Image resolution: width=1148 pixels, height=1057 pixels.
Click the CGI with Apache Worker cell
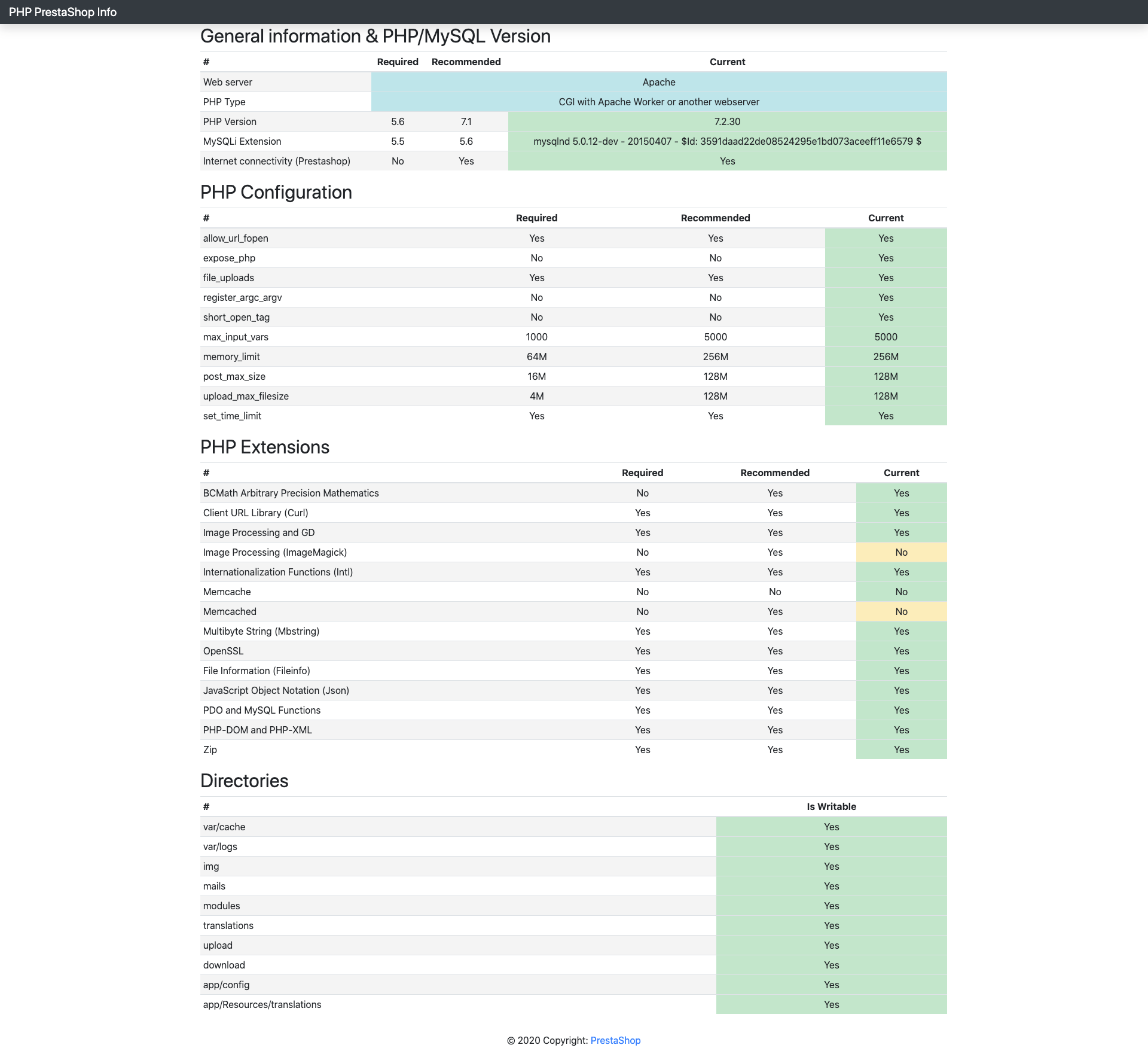(658, 102)
